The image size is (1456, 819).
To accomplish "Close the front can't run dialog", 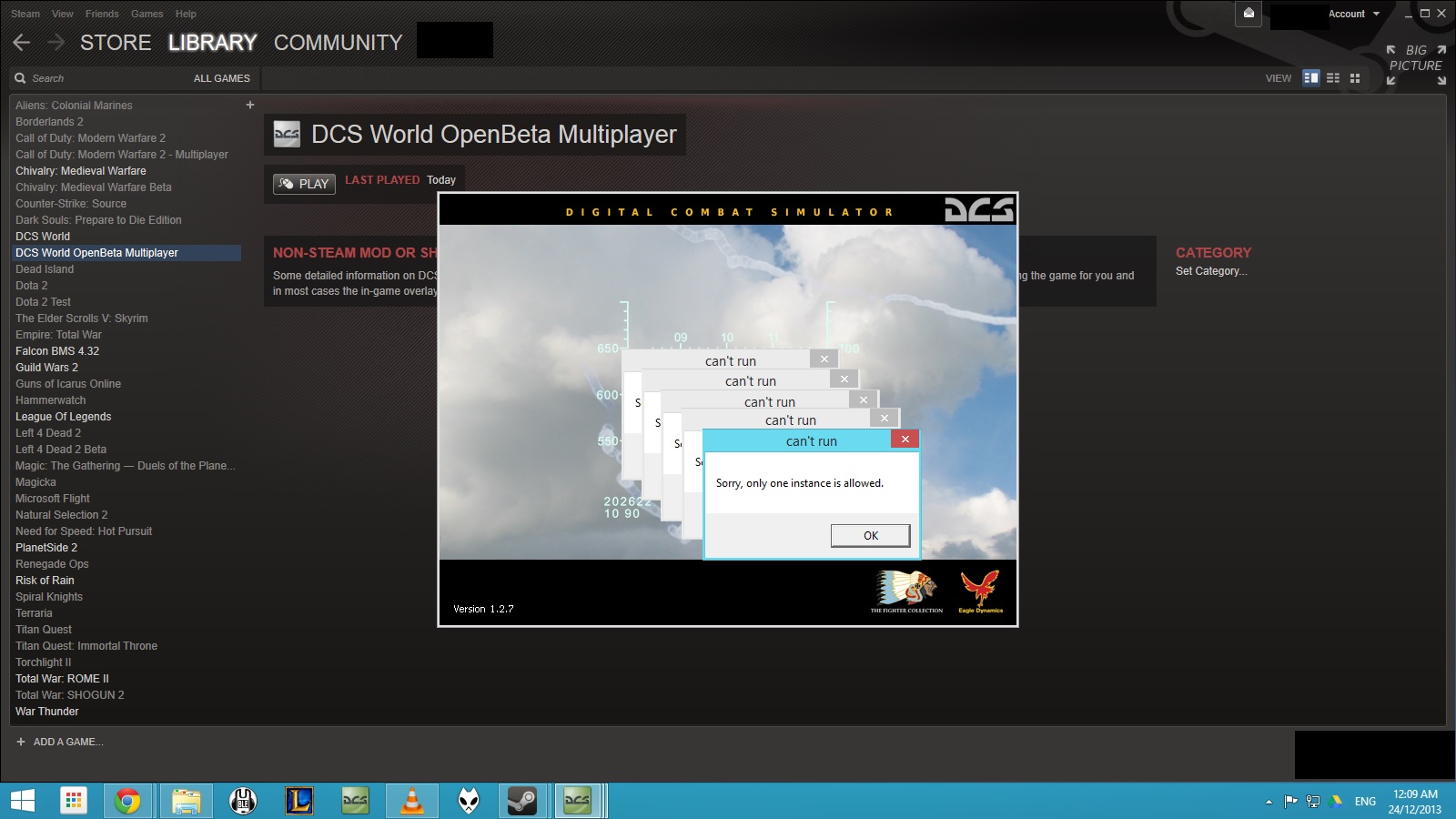I will (x=905, y=439).
